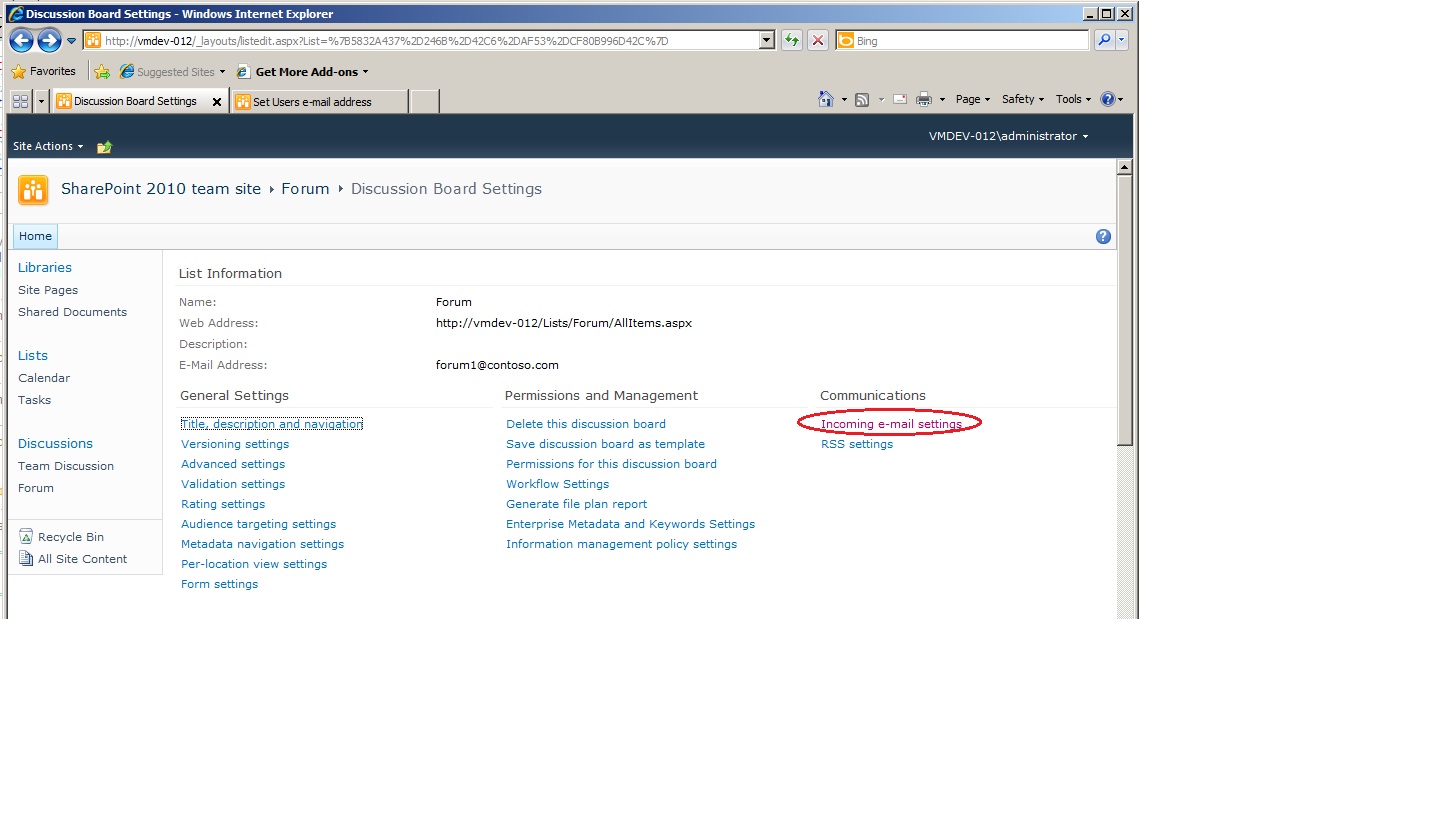
Task: Open Versioning settings
Action: (235, 444)
